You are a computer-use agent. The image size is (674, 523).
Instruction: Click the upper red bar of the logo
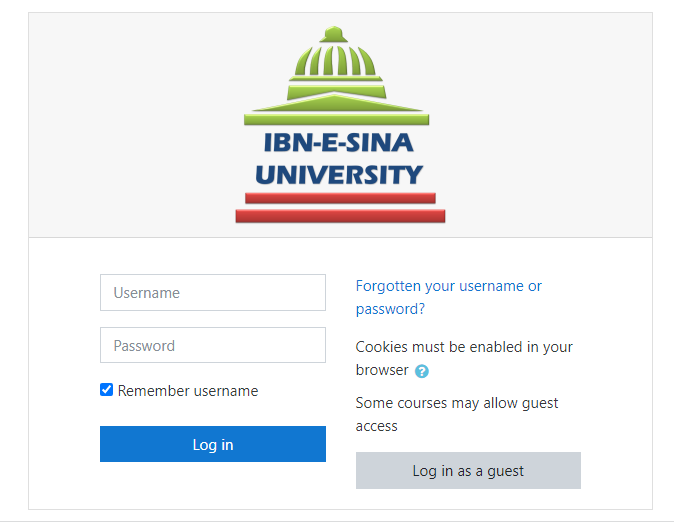pyautogui.click(x=340, y=198)
